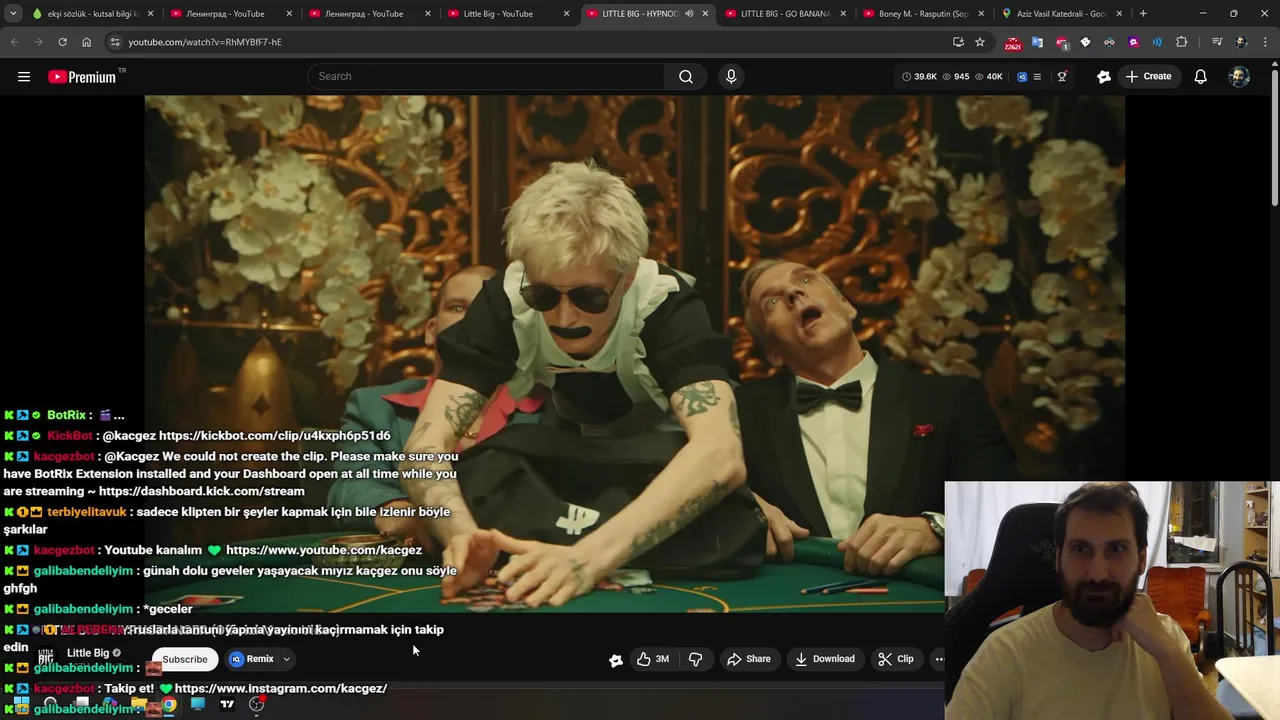1280x720 pixels.
Task: Mute the tab audio speaker icon
Action: click(x=689, y=14)
